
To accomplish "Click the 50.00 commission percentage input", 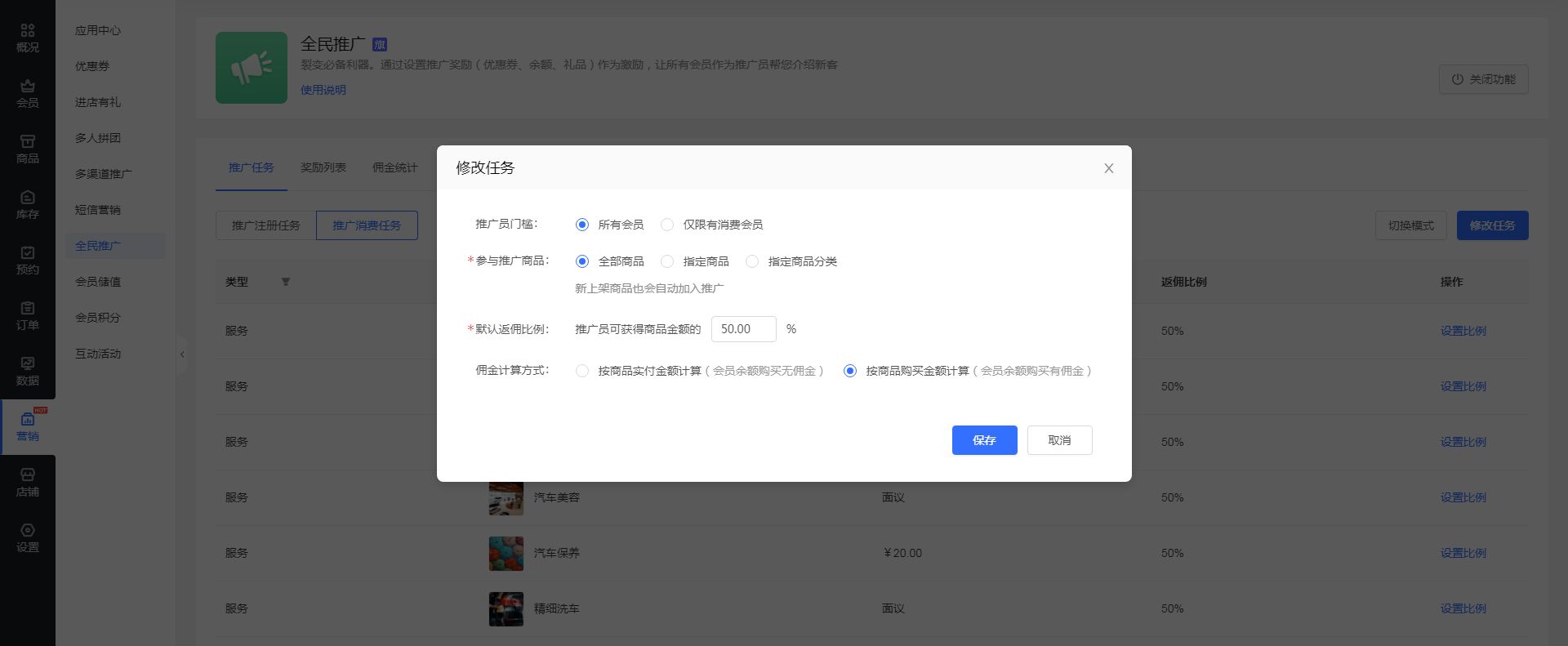I will pyautogui.click(x=744, y=329).
